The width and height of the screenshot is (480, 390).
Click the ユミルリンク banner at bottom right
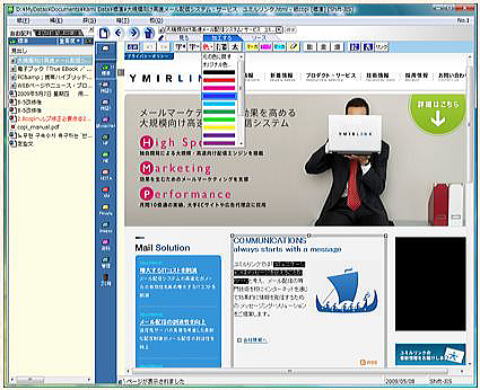(430, 354)
